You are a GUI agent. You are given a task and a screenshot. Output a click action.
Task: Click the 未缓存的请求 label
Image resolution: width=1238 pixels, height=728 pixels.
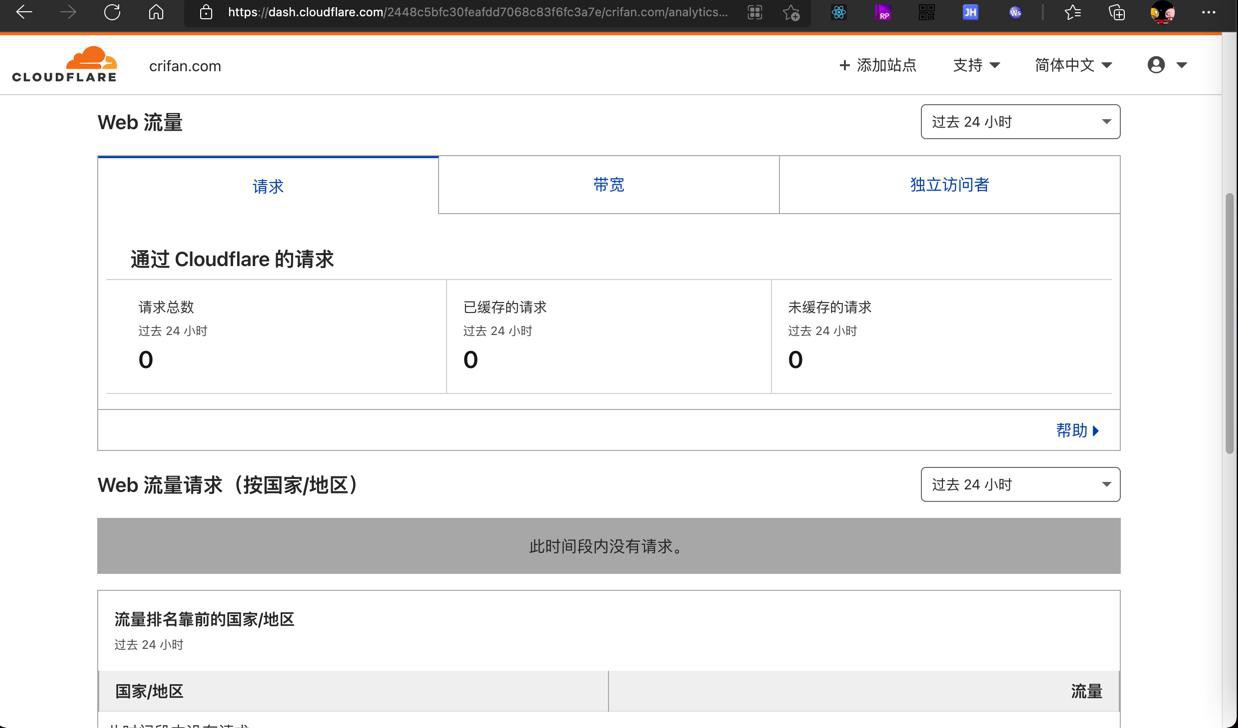click(830, 307)
